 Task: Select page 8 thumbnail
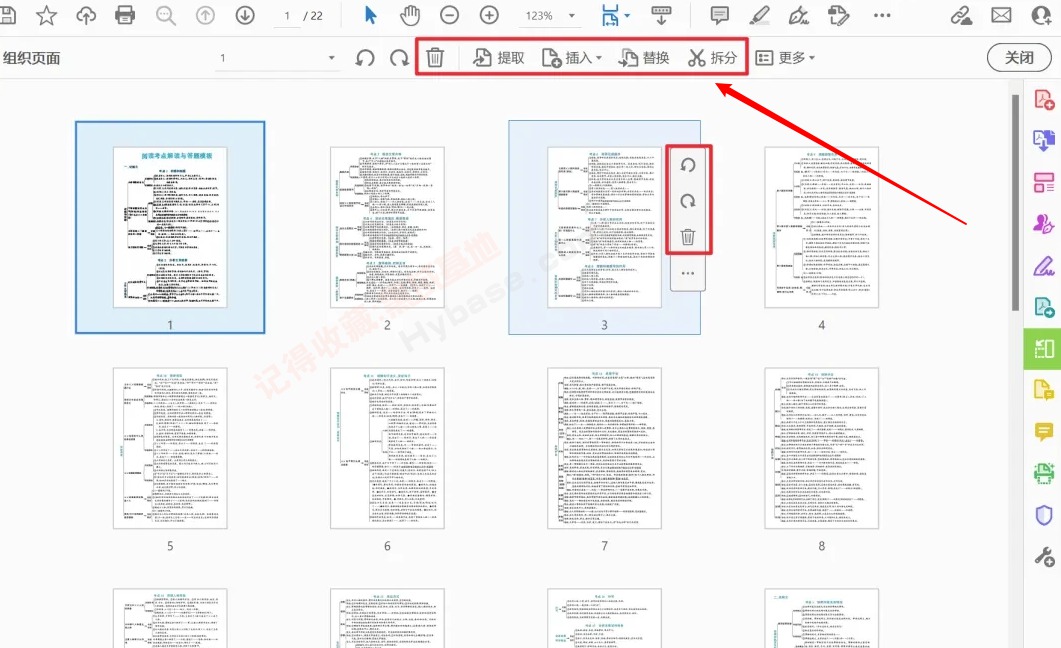pos(821,448)
